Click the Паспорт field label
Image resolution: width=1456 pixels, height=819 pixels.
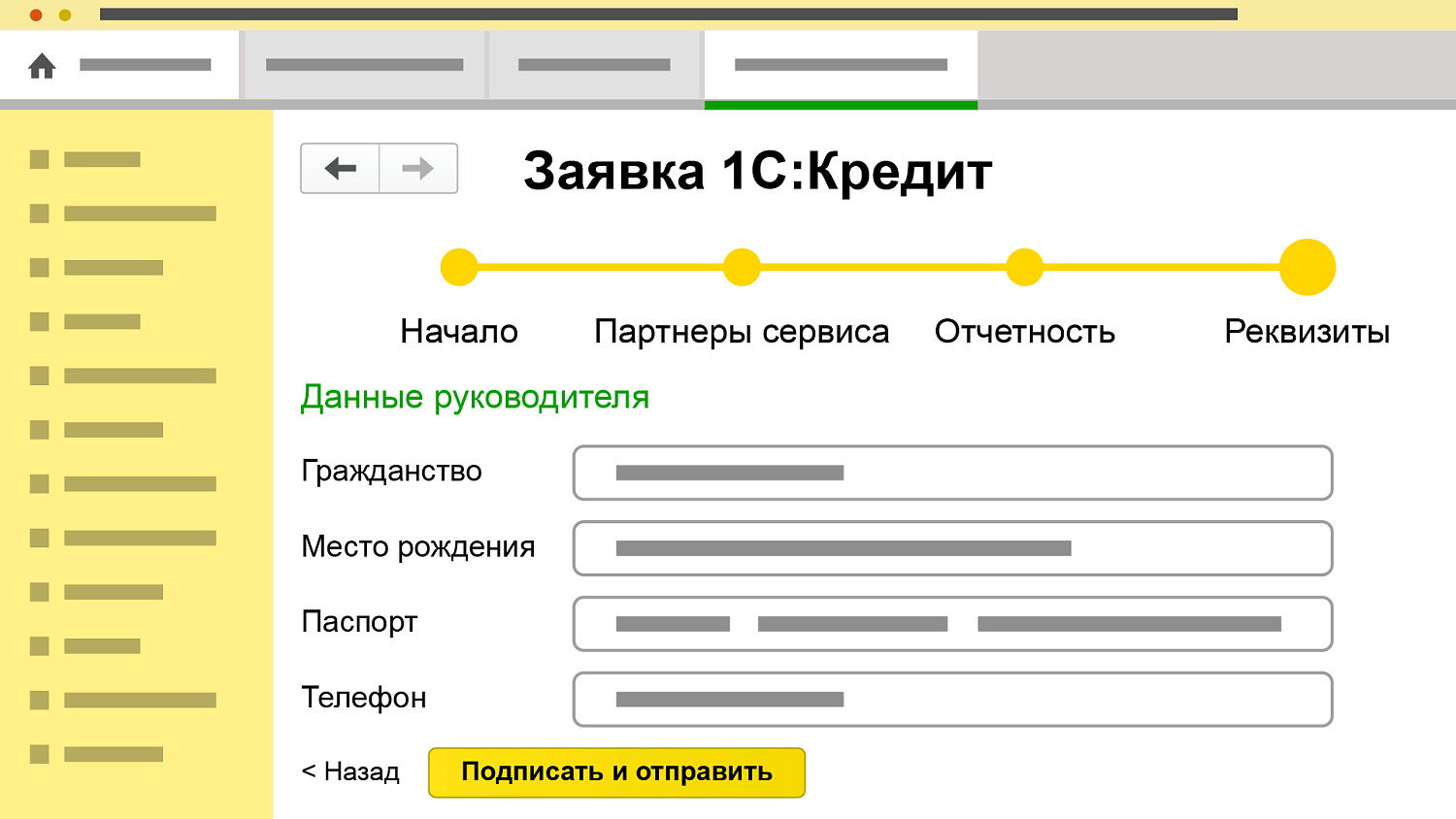point(359,622)
